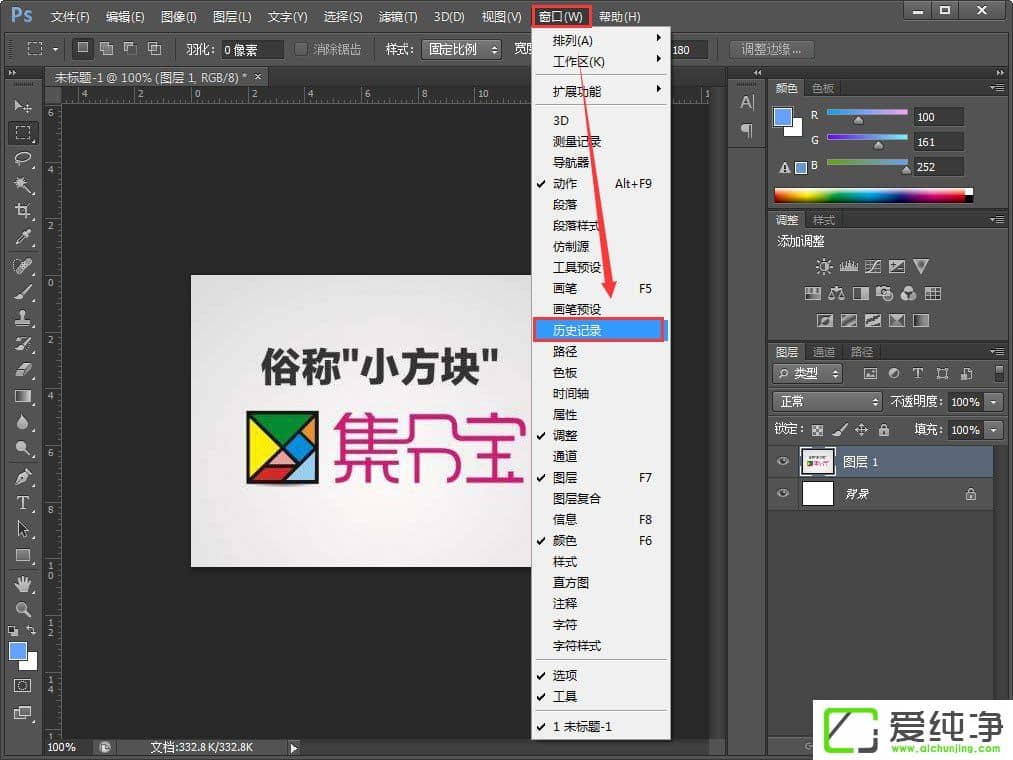Add a Color Balance adjustment

tap(836, 294)
